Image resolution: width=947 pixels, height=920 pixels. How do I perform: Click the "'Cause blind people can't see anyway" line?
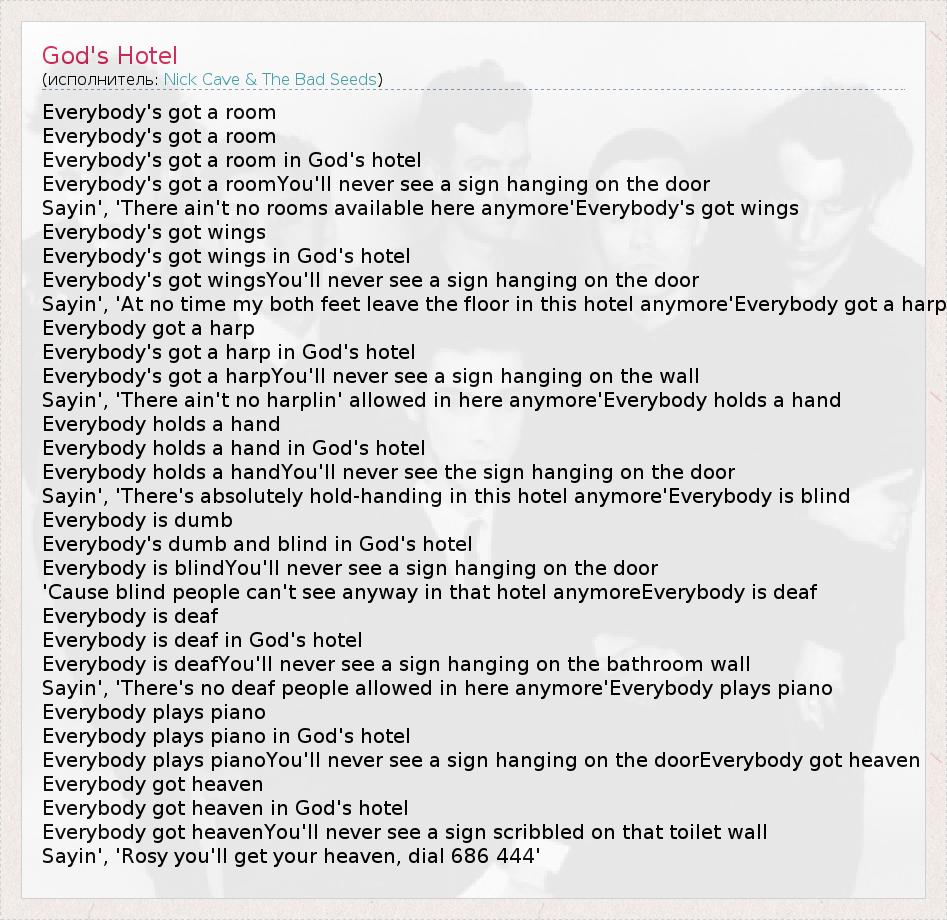(x=429, y=592)
